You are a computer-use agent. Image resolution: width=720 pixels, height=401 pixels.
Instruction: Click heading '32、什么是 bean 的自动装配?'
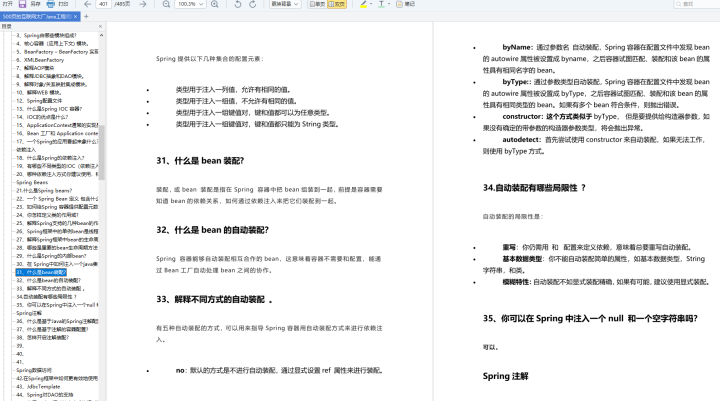212,230
